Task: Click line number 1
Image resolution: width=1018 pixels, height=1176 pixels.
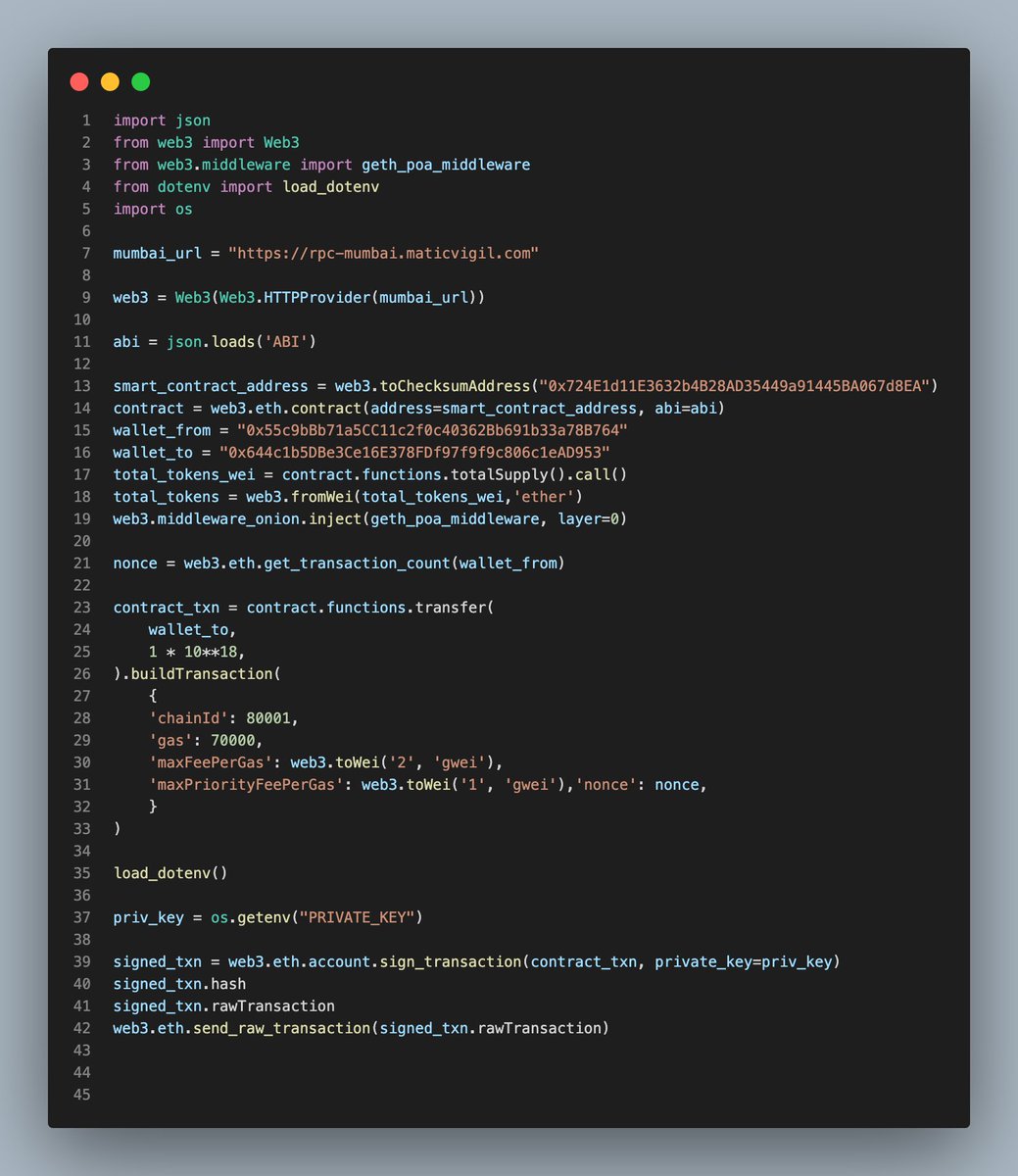Action: pos(84,120)
